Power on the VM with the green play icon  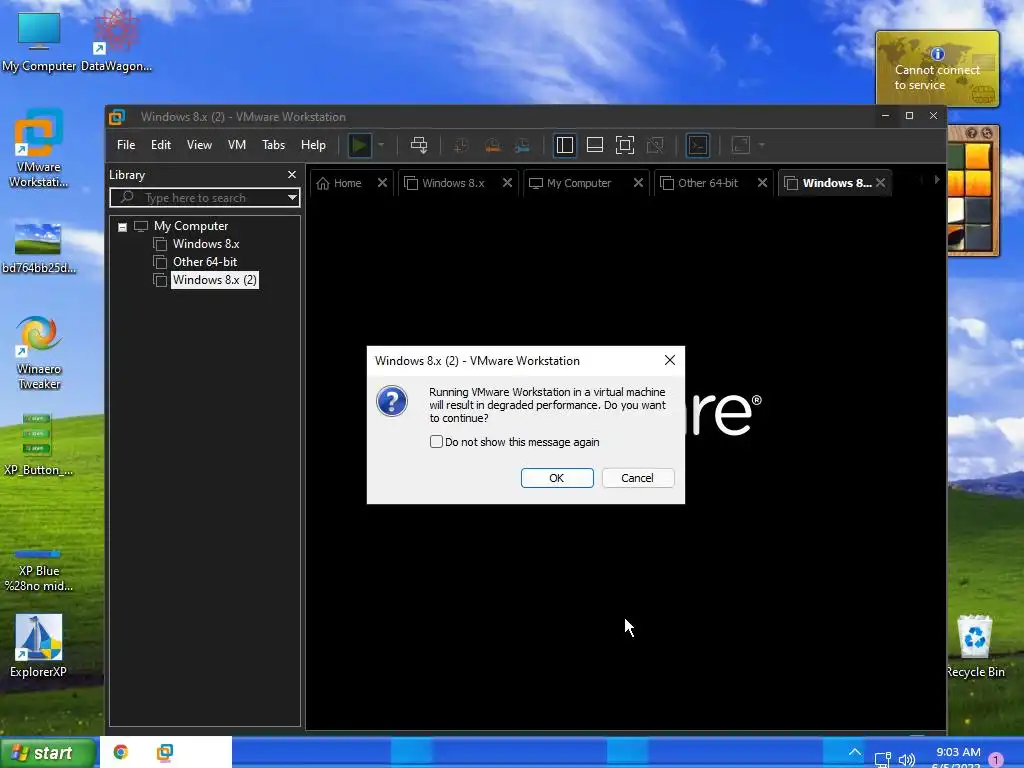[359, 145]
